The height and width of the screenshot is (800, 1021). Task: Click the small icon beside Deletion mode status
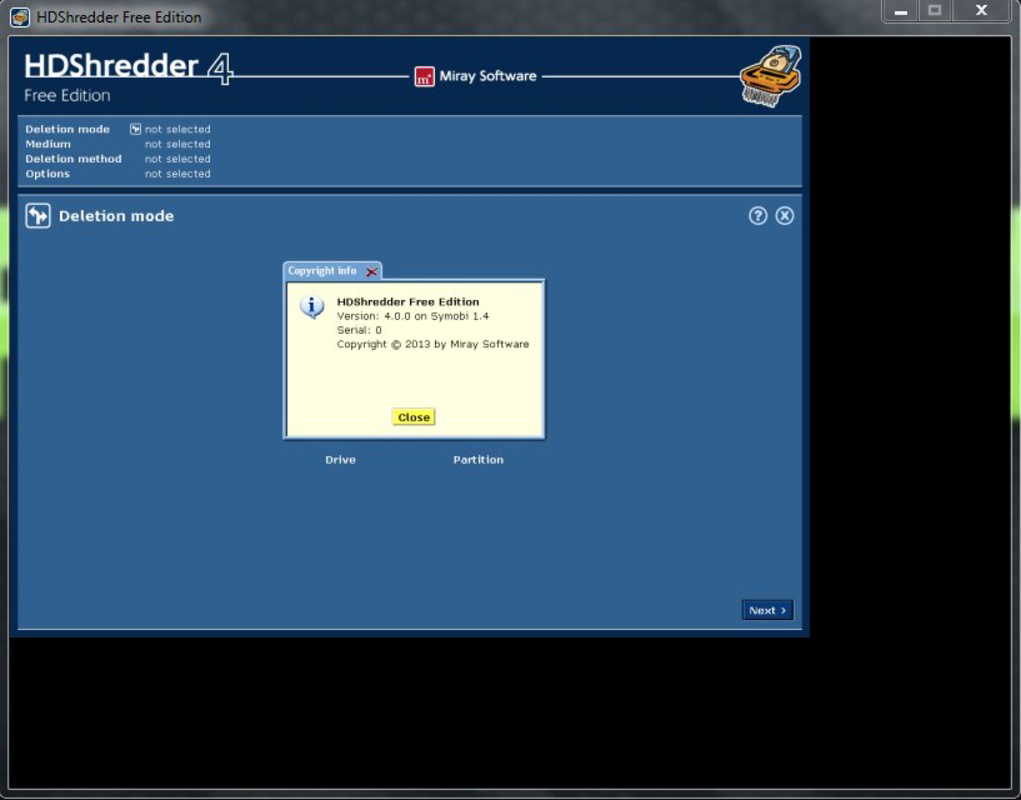tap(135, 129)
